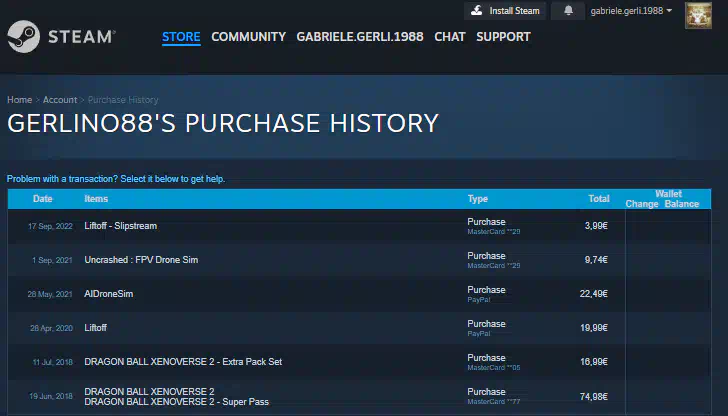Open the SUPPORT menu
Screen dimensions: 728x416
point(503,37)
